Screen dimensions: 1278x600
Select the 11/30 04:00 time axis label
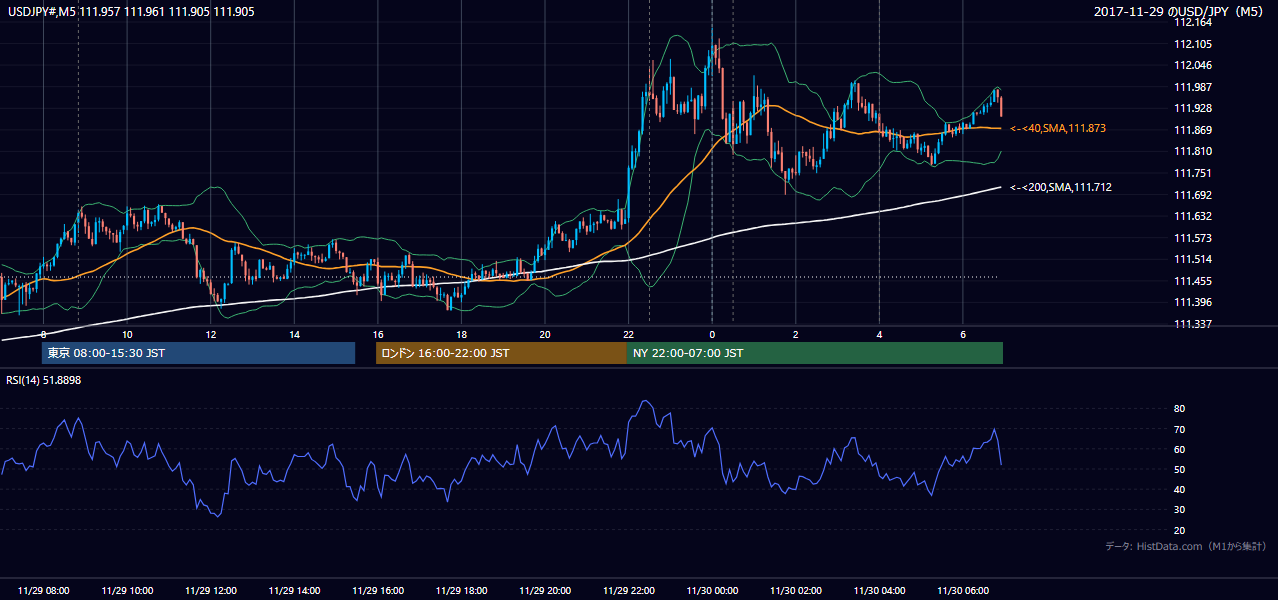[x=879, y=591]
